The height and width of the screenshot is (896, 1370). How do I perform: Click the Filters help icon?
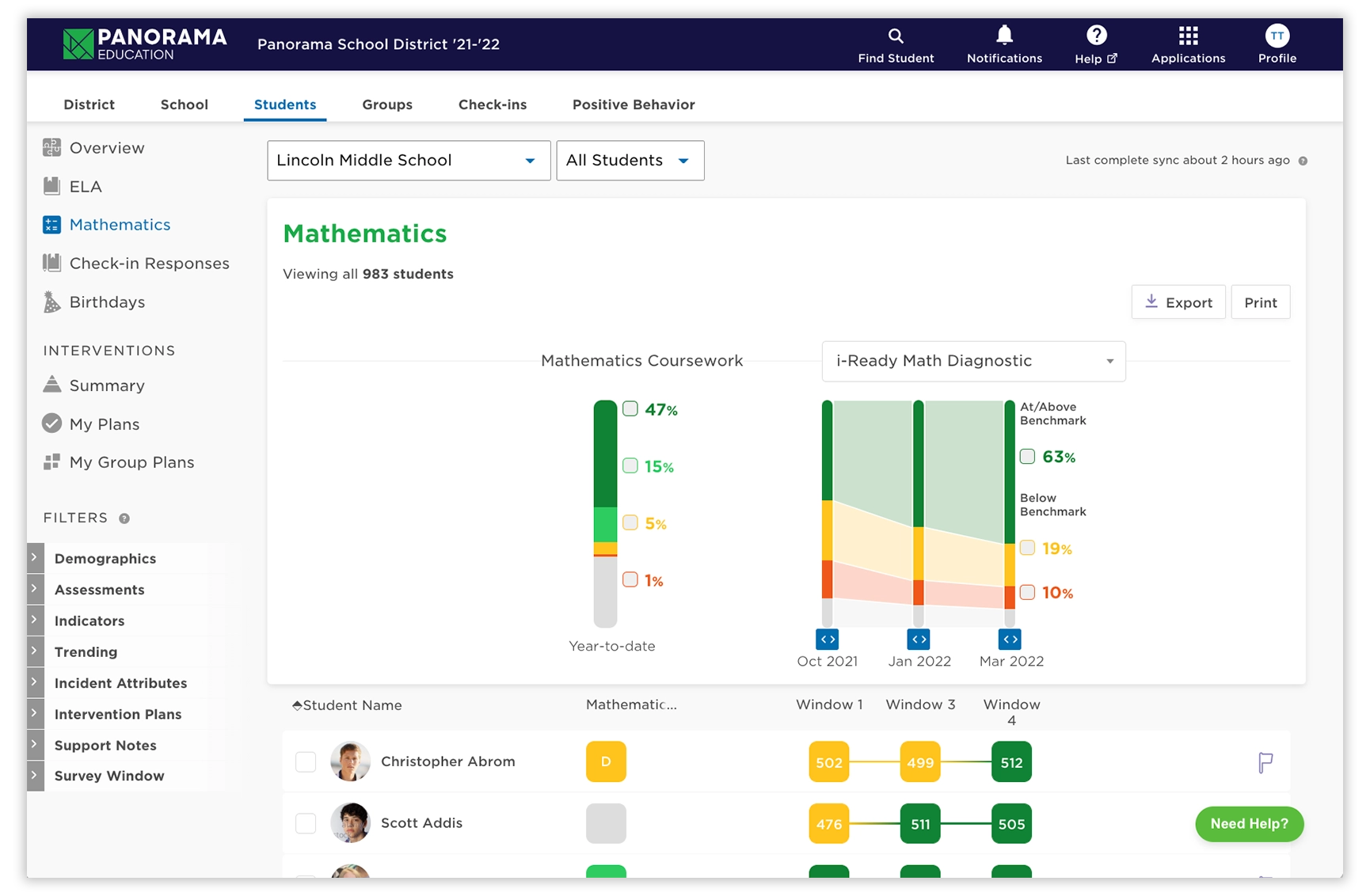[124, 518]
